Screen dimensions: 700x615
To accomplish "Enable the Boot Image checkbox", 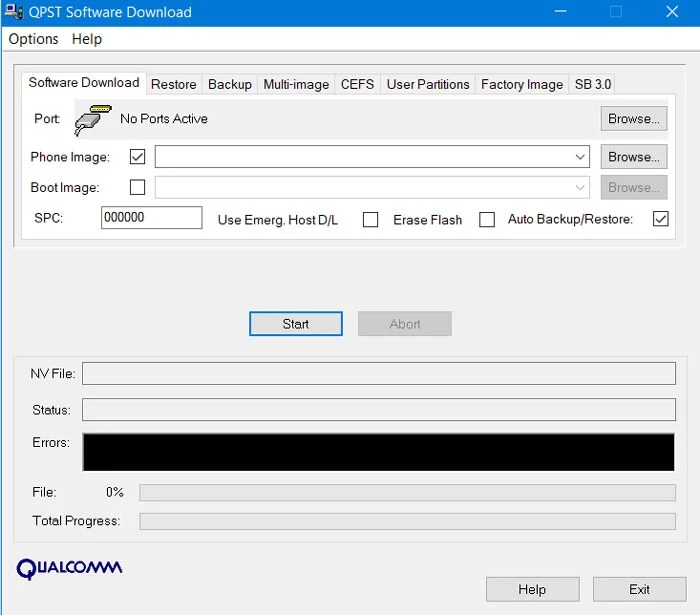I will (138, 187).
